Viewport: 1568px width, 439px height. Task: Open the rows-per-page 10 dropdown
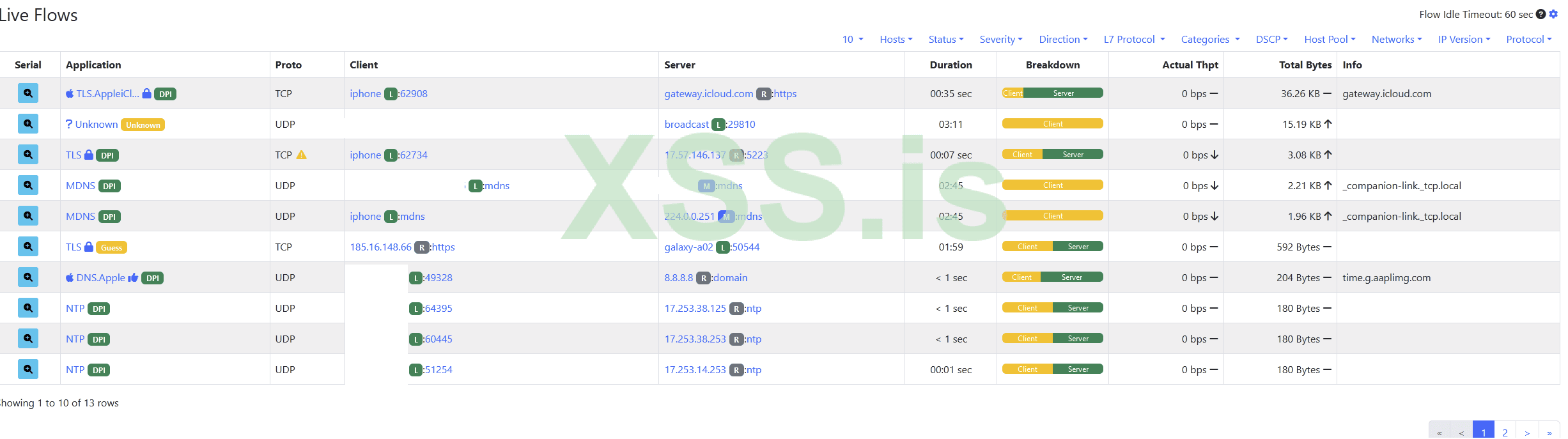[x=853, y=40]
